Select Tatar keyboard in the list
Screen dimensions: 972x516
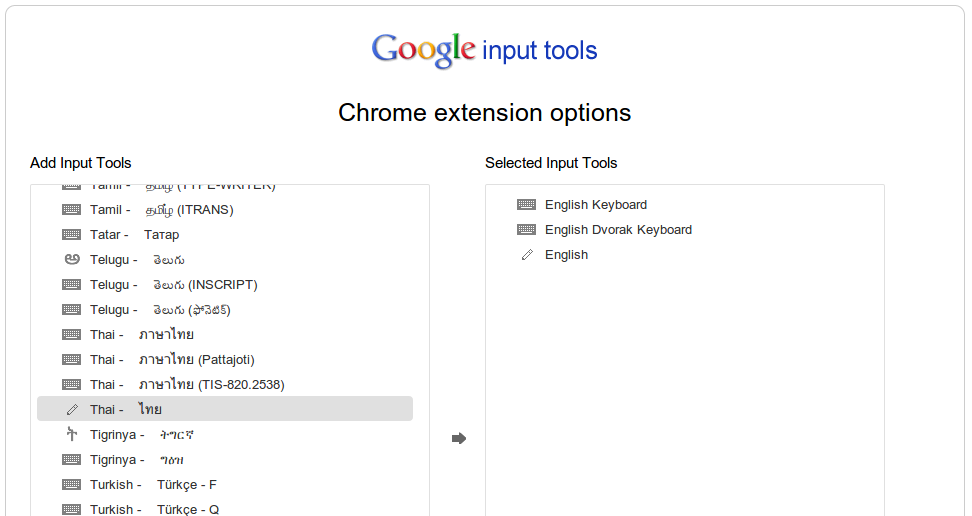click(x=225, y=234)
